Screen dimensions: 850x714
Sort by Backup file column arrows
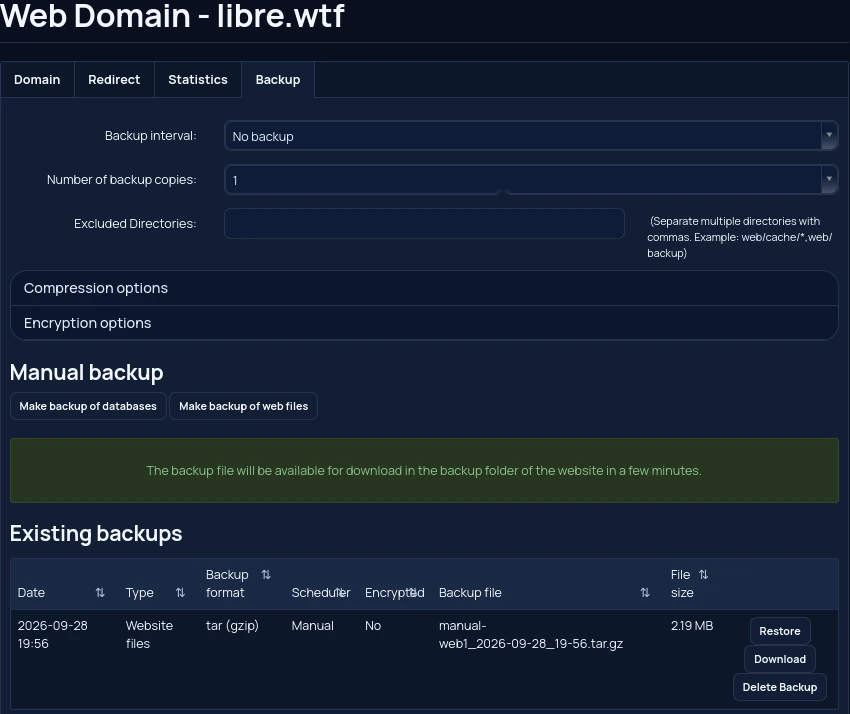tap(645, 593)
